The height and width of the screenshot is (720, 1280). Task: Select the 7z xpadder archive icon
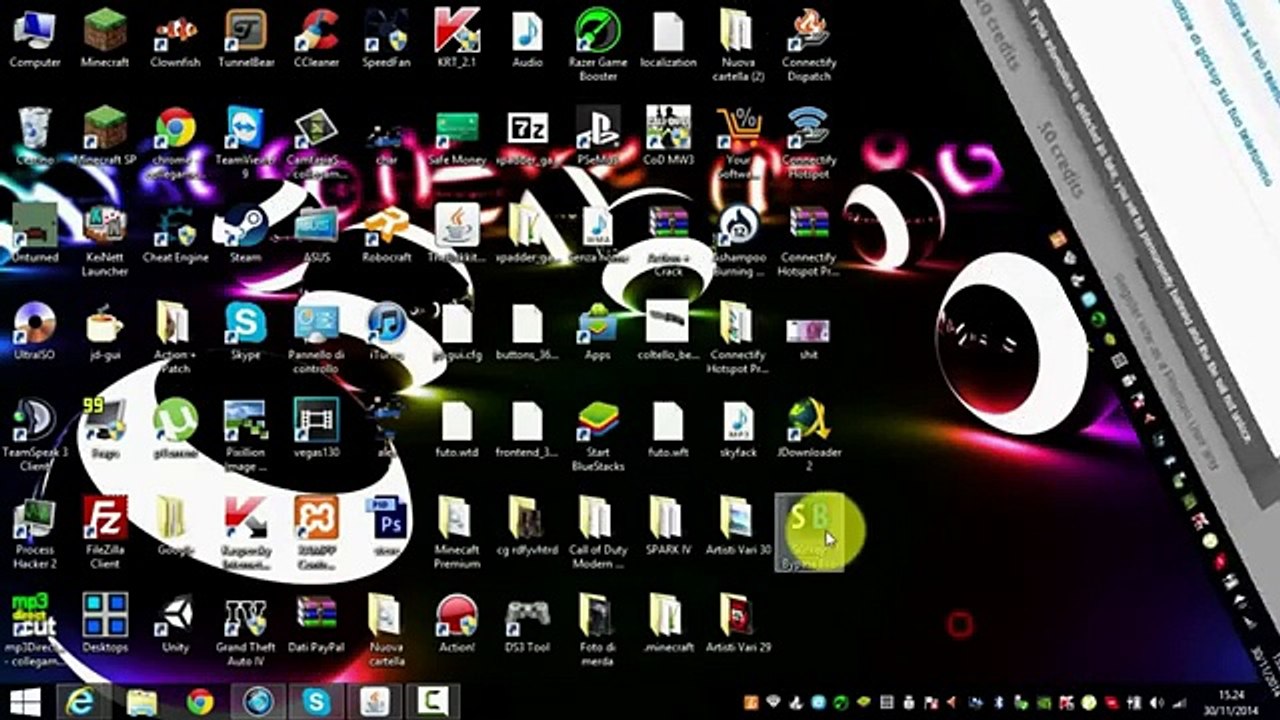pos(527,136)
